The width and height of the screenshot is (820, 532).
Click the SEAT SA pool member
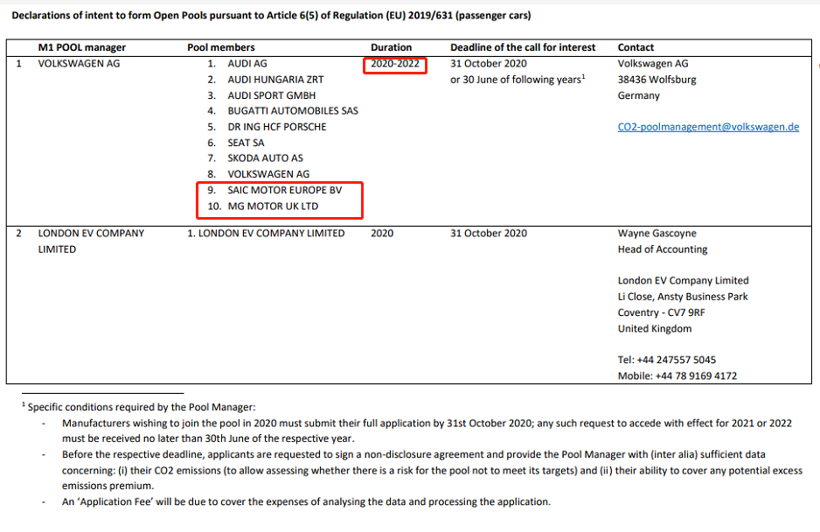click(x=246, y=143)
